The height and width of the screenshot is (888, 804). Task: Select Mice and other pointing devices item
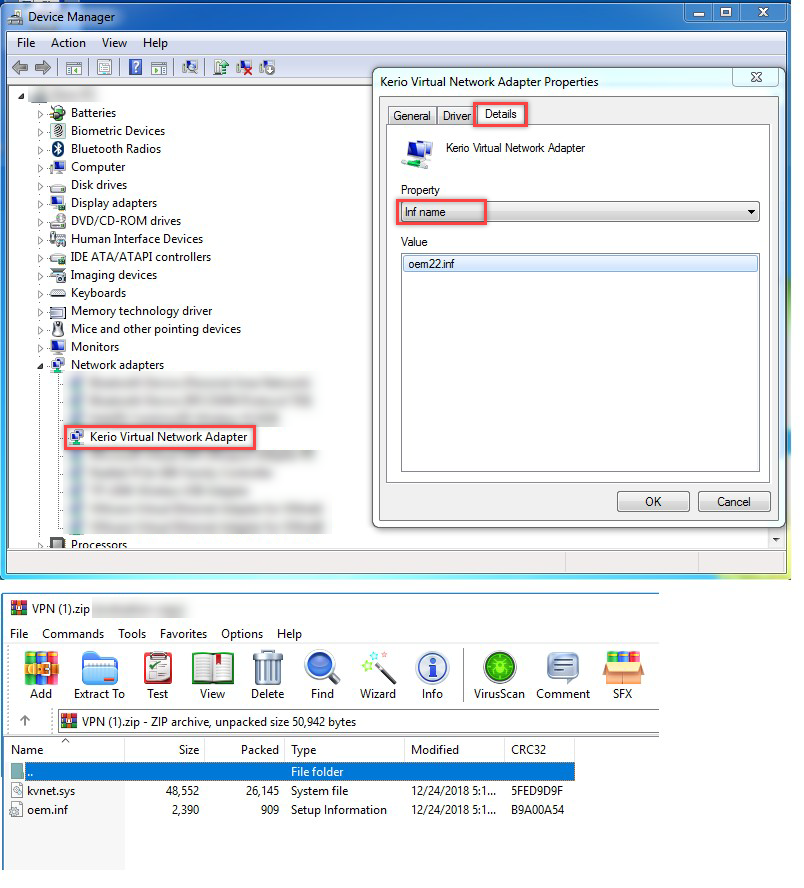click(156, 329)
